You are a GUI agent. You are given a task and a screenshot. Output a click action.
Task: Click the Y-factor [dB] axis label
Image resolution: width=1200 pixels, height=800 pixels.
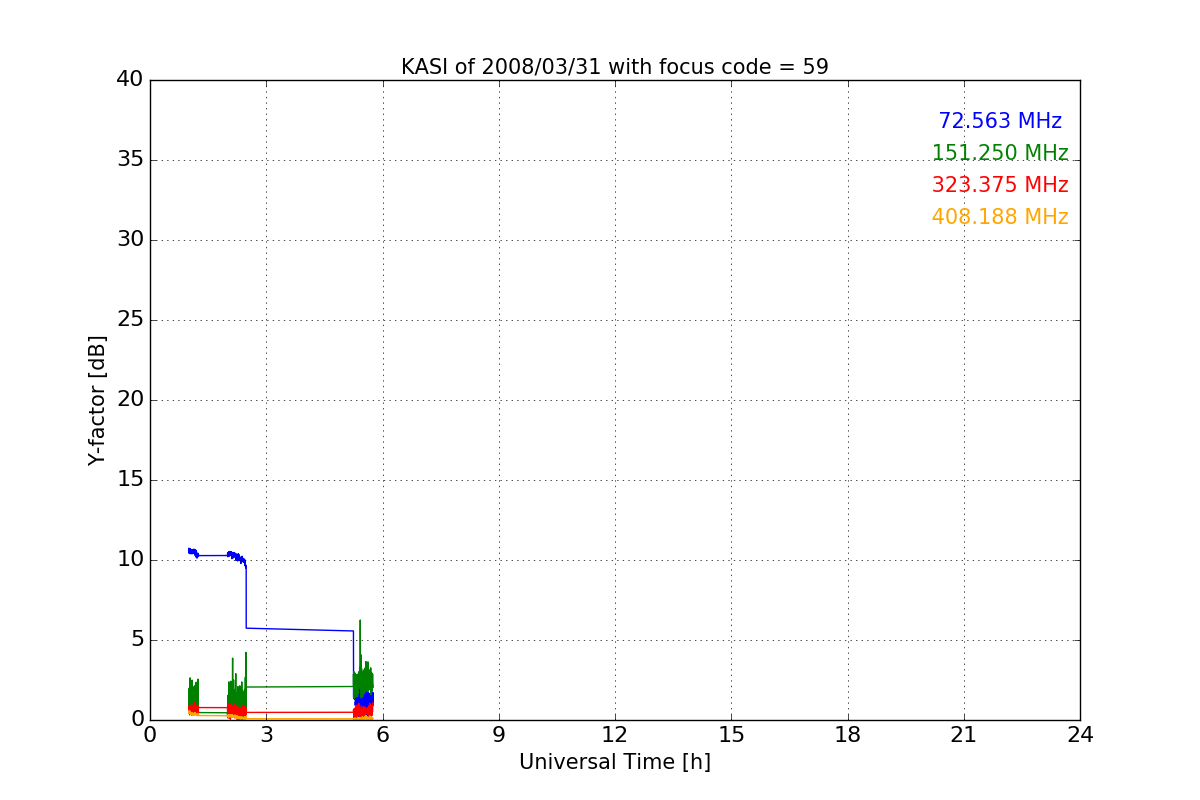97,400
